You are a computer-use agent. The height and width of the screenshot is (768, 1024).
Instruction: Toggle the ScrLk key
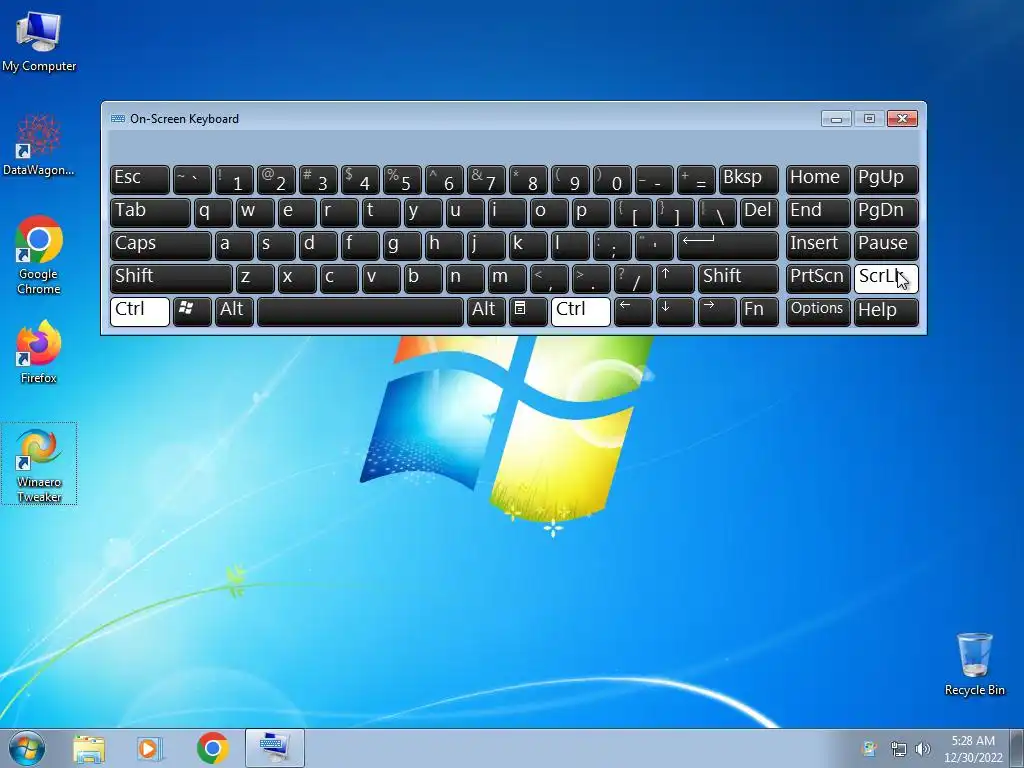click(x=886, y=278)
